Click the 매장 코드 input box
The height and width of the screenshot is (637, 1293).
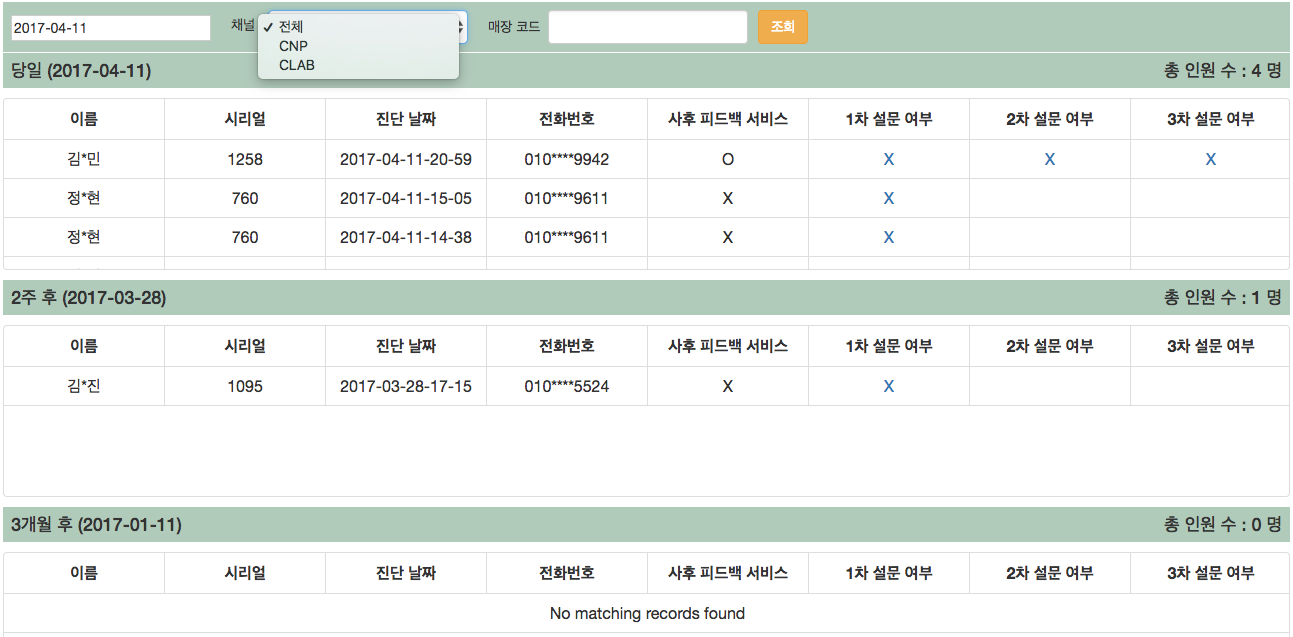pos(647,26)
